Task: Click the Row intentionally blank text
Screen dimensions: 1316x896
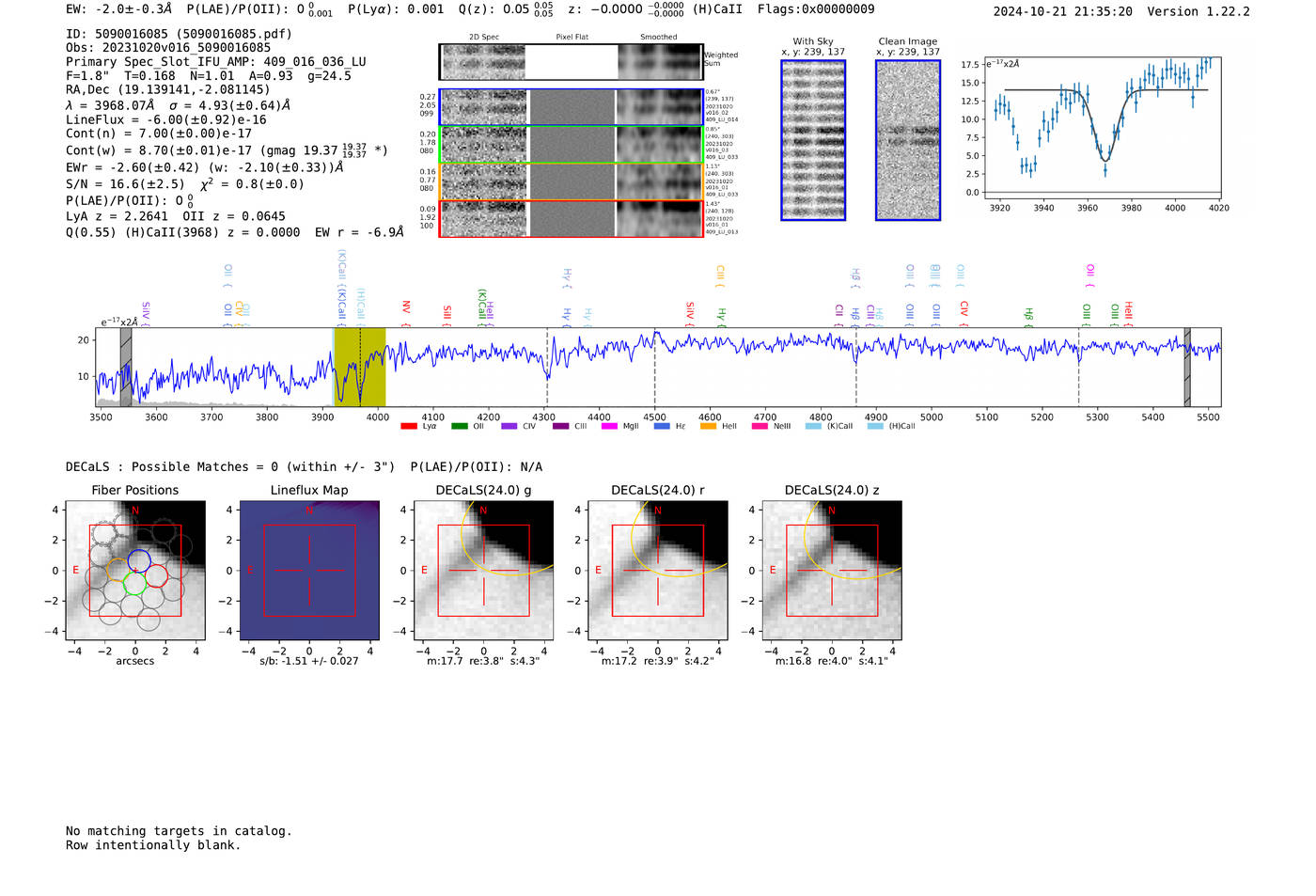Action: [x=153, y=845]
